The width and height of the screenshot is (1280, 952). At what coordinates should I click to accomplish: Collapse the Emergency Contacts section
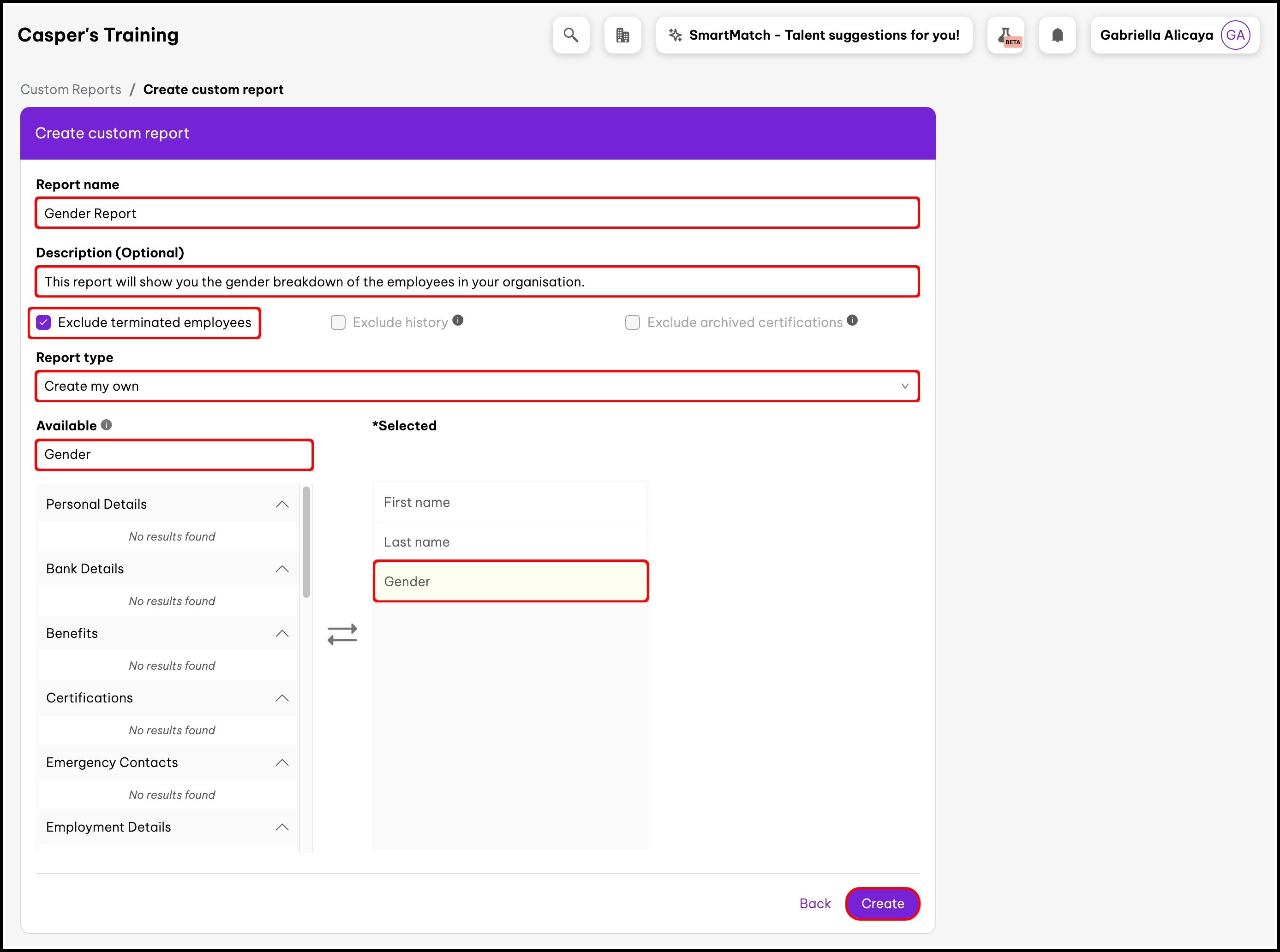point(282,762)
